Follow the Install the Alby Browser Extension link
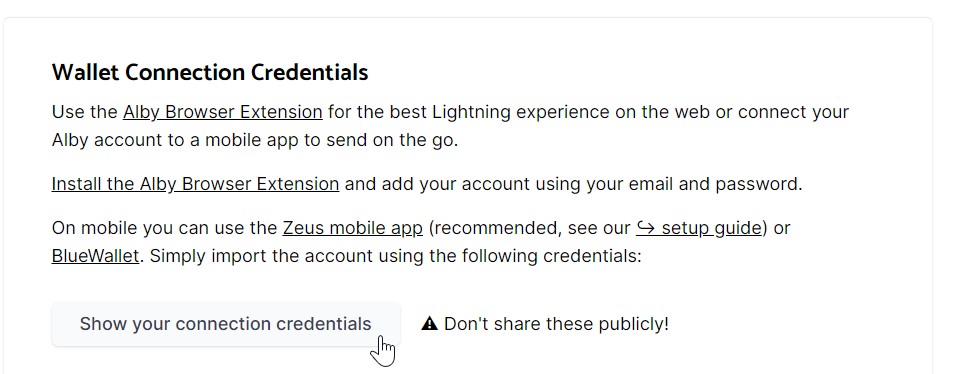 point(195,184)
